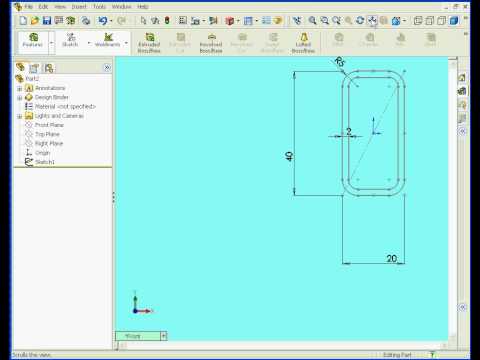Click Zoom In/Out magnifier icon
This screenshot has width=480, height=360.
336,21
